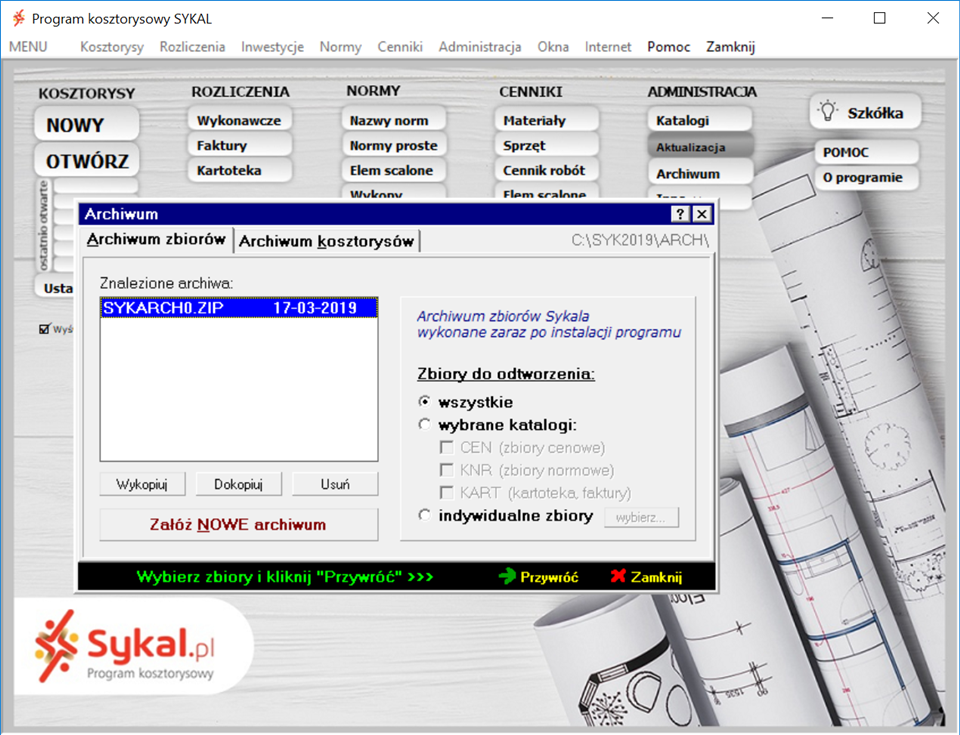This screenshot has width=960, height=735.
Task: Switch to the Archiwum zbiorów tab
Action: tap(156, 239)
